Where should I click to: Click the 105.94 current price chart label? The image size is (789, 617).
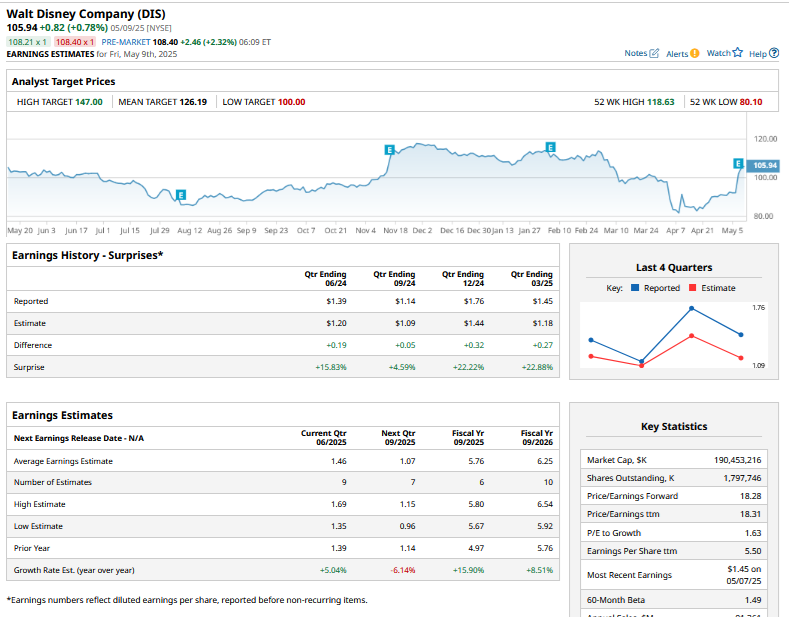click(x=765, y=165)
